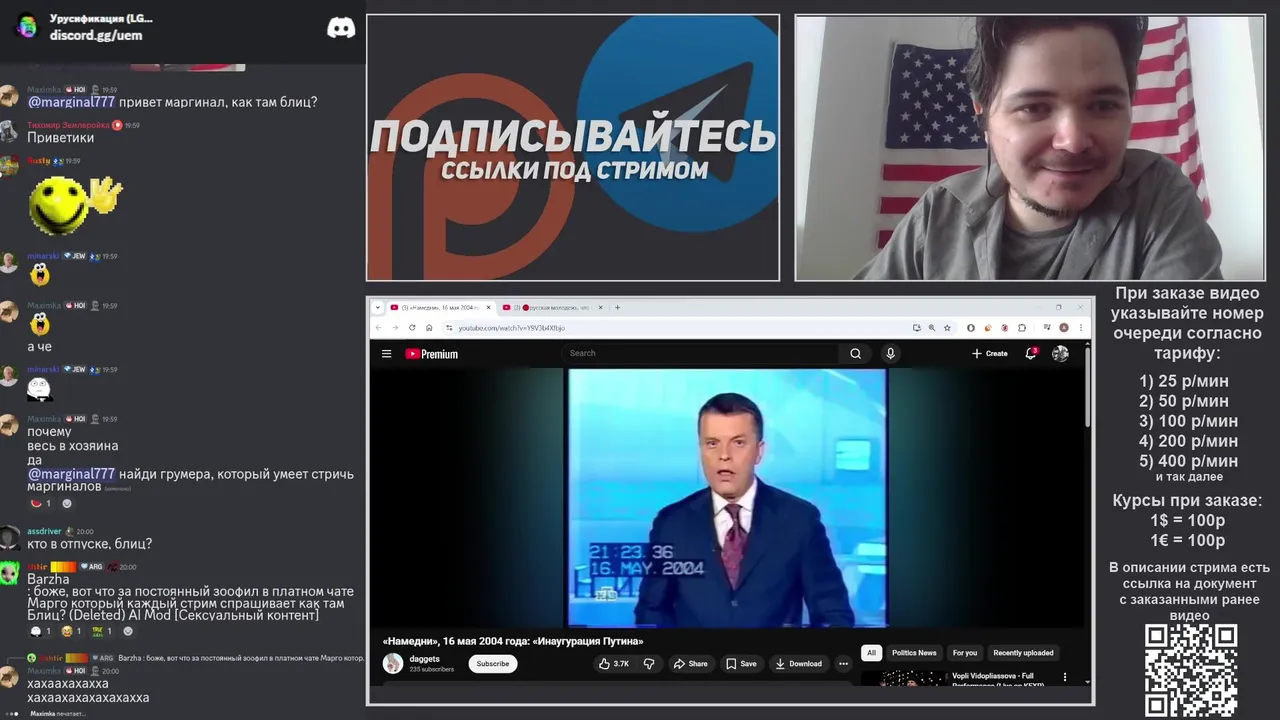The width and height of the screenshot is (1280, 720).
Task: Click the discord.gg/uem invite text
Action: point(96,35)
